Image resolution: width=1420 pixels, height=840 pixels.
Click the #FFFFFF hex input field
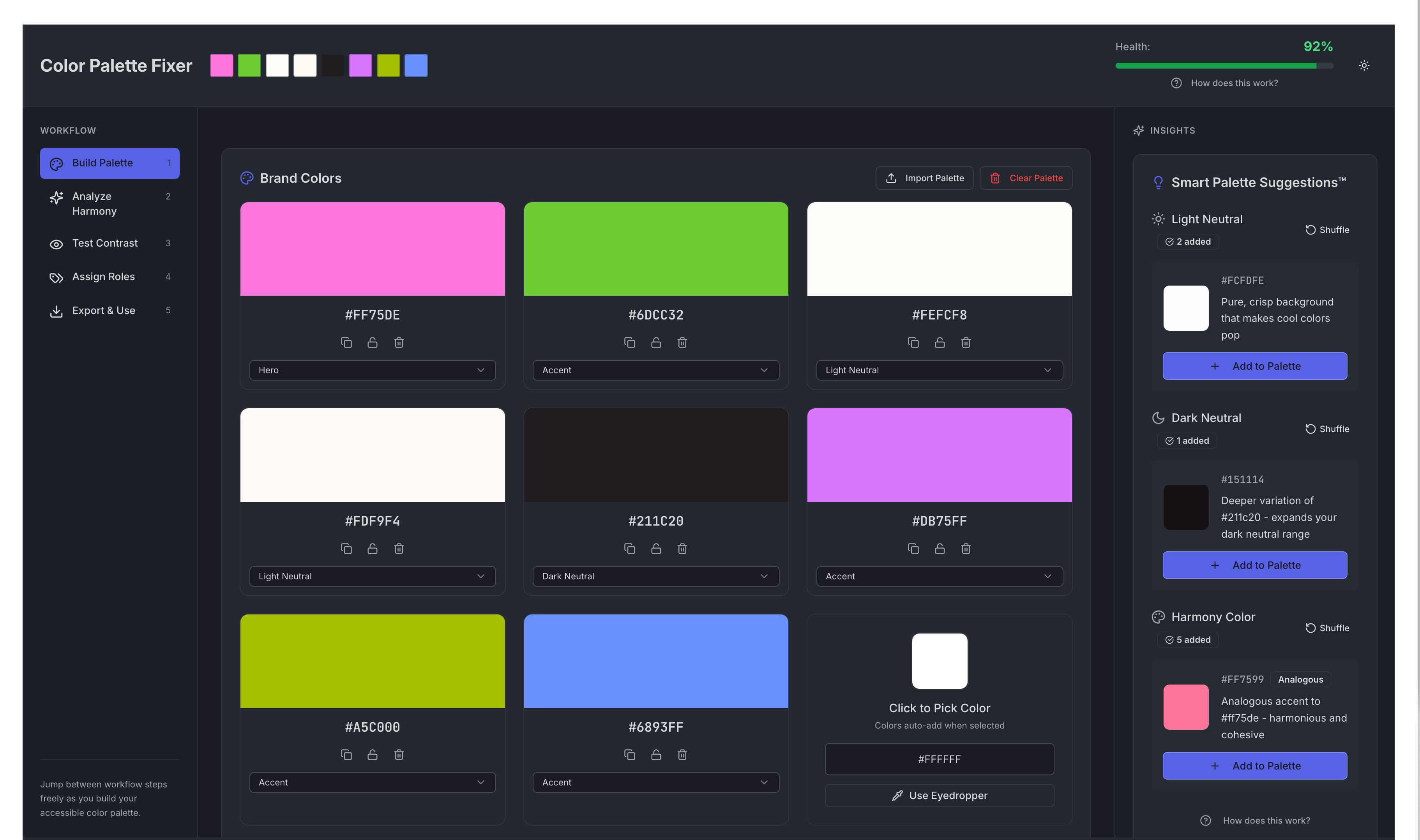click(939, 759)
